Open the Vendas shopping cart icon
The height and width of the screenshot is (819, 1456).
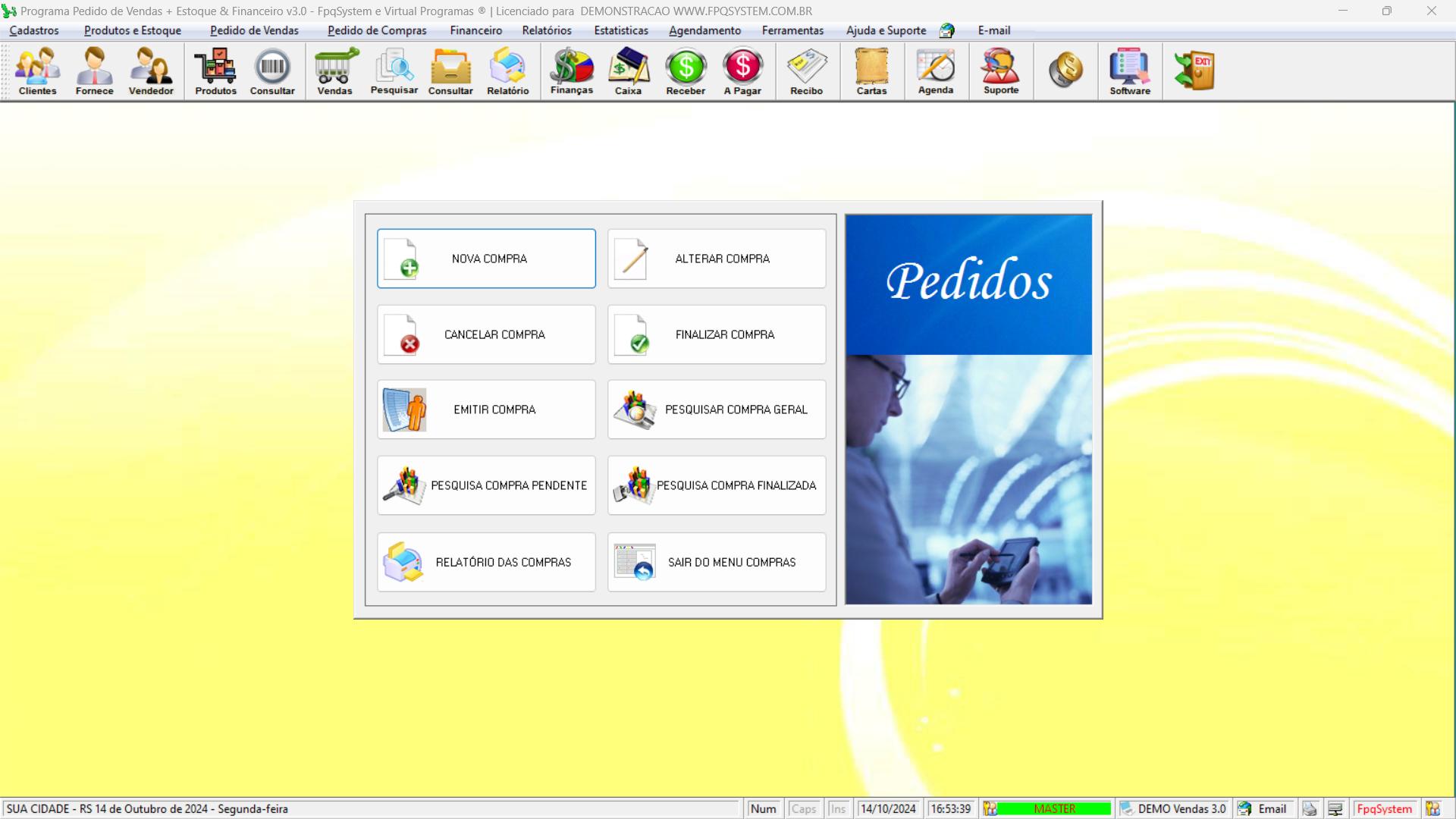click(334, 71)
